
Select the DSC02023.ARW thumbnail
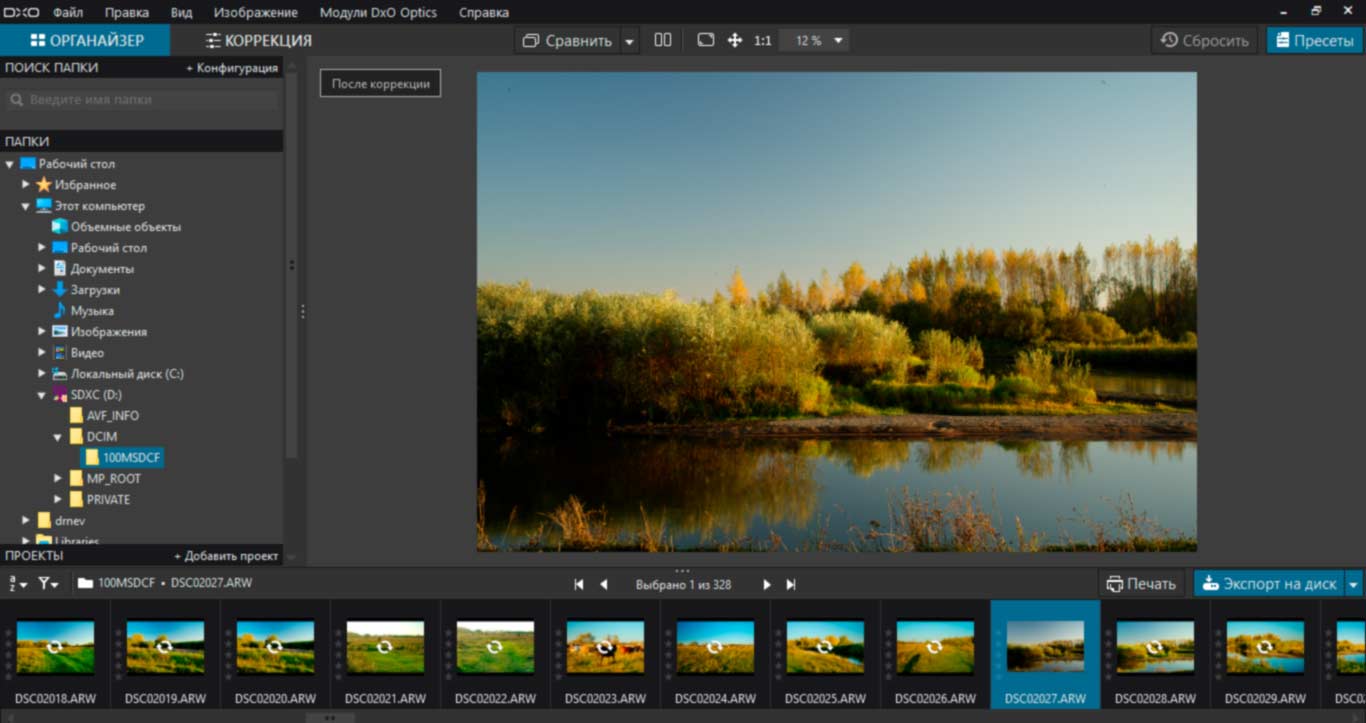pyautogui.click(x=605, y=647)
